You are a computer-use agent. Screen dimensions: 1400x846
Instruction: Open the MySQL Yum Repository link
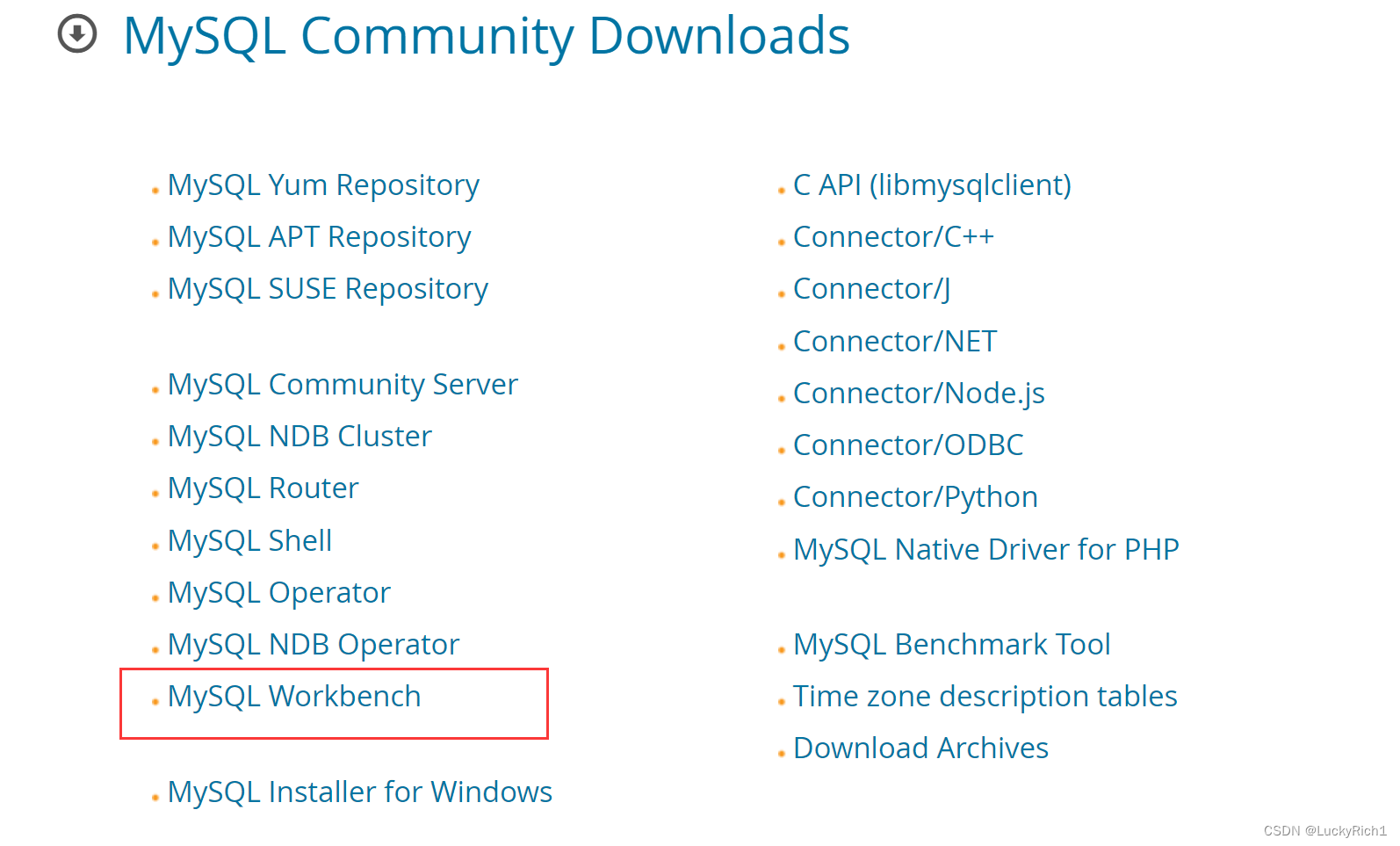(323, 185)
